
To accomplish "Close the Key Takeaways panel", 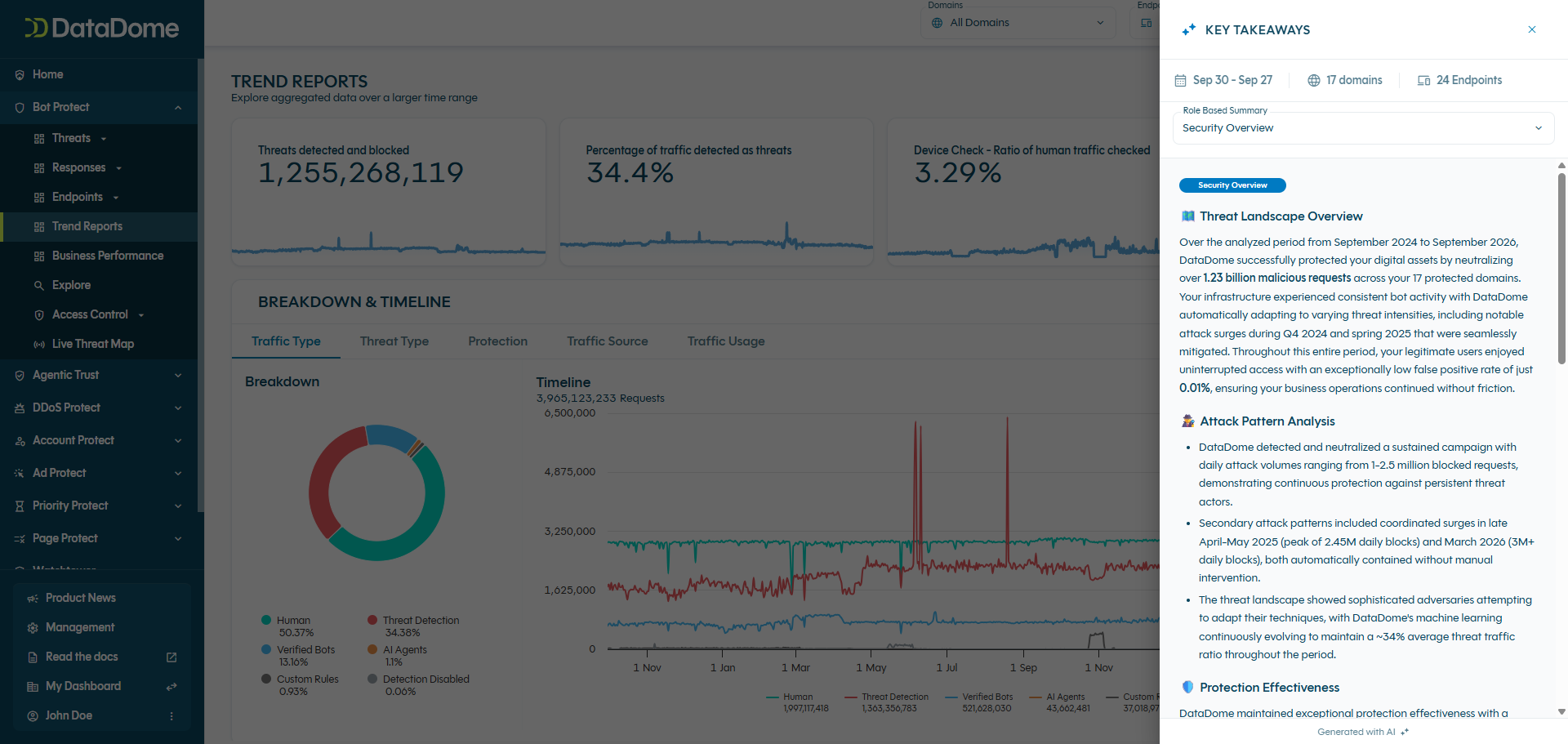I will pyautogui.click(x=1532, y=29).
